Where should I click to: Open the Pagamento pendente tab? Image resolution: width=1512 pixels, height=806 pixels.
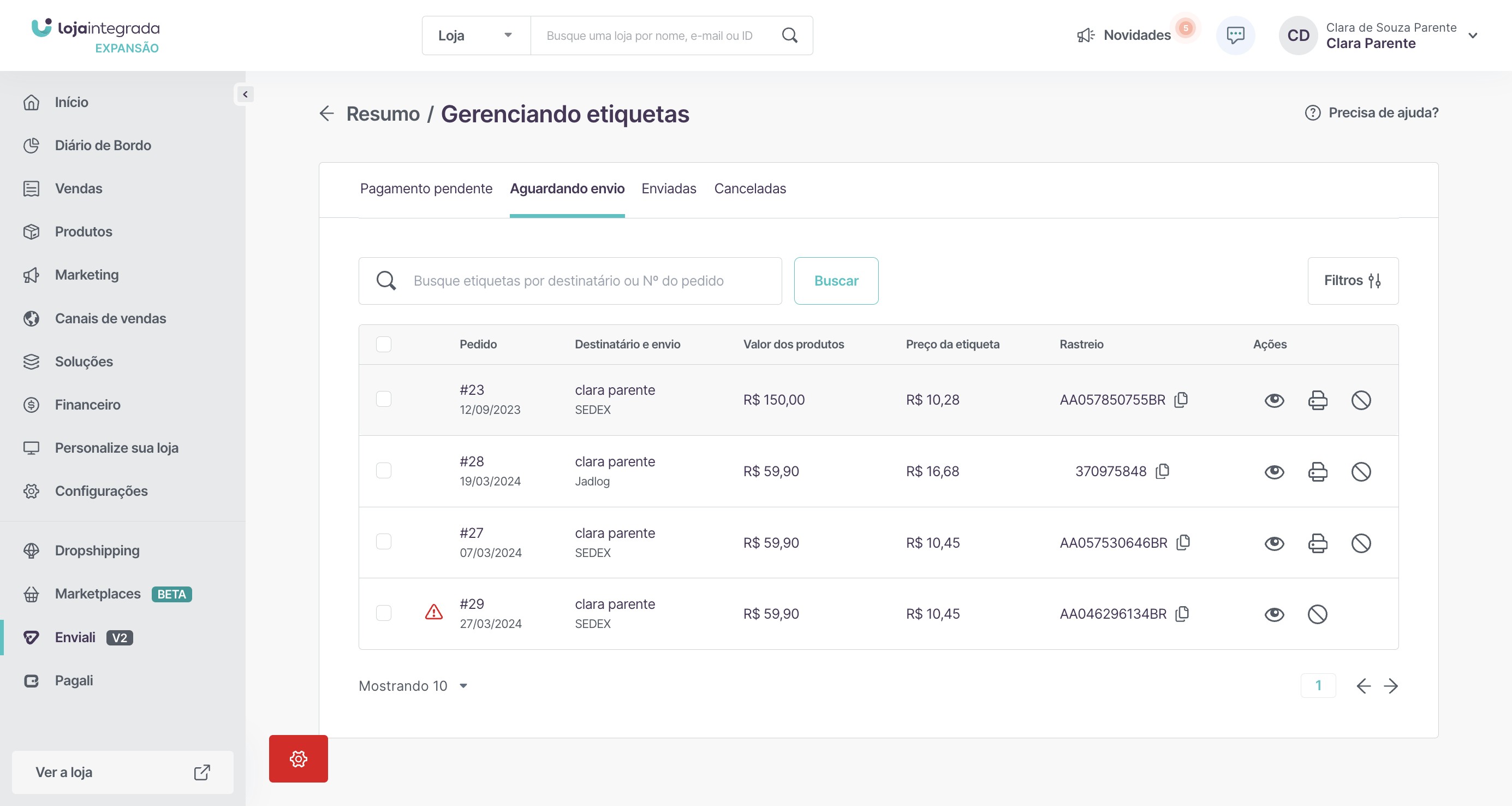click(426, 188)
